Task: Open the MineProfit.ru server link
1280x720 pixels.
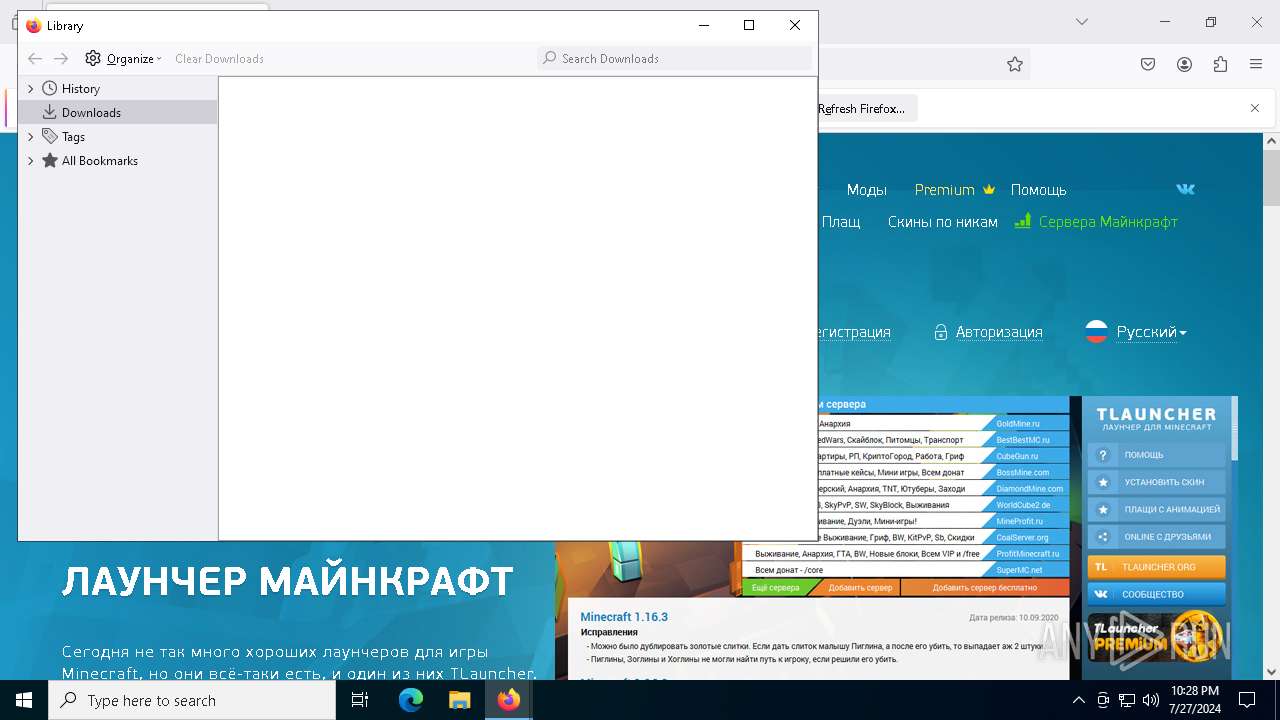Action: (1019, 521)
